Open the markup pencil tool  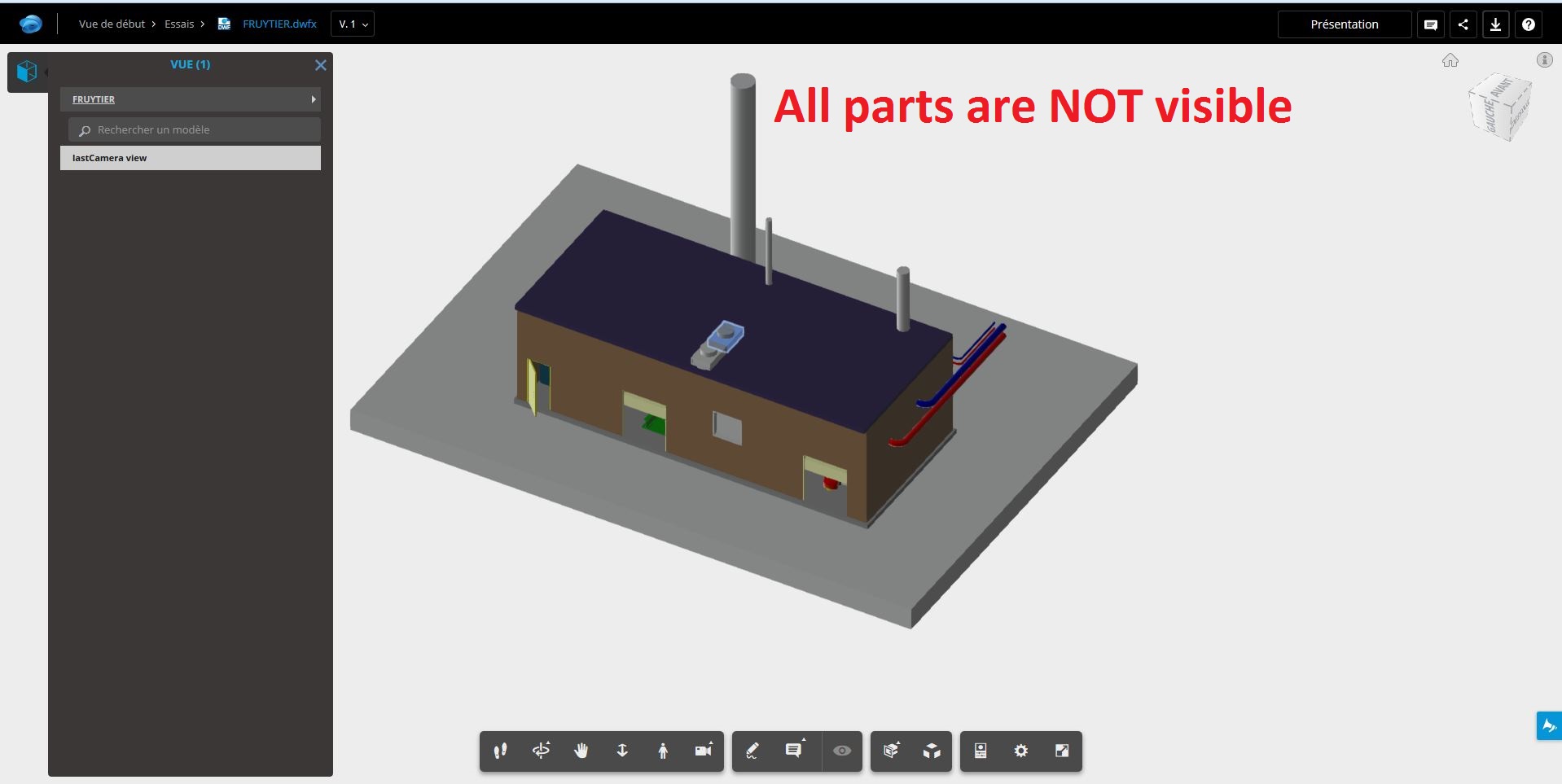click(x=752, y=751)
